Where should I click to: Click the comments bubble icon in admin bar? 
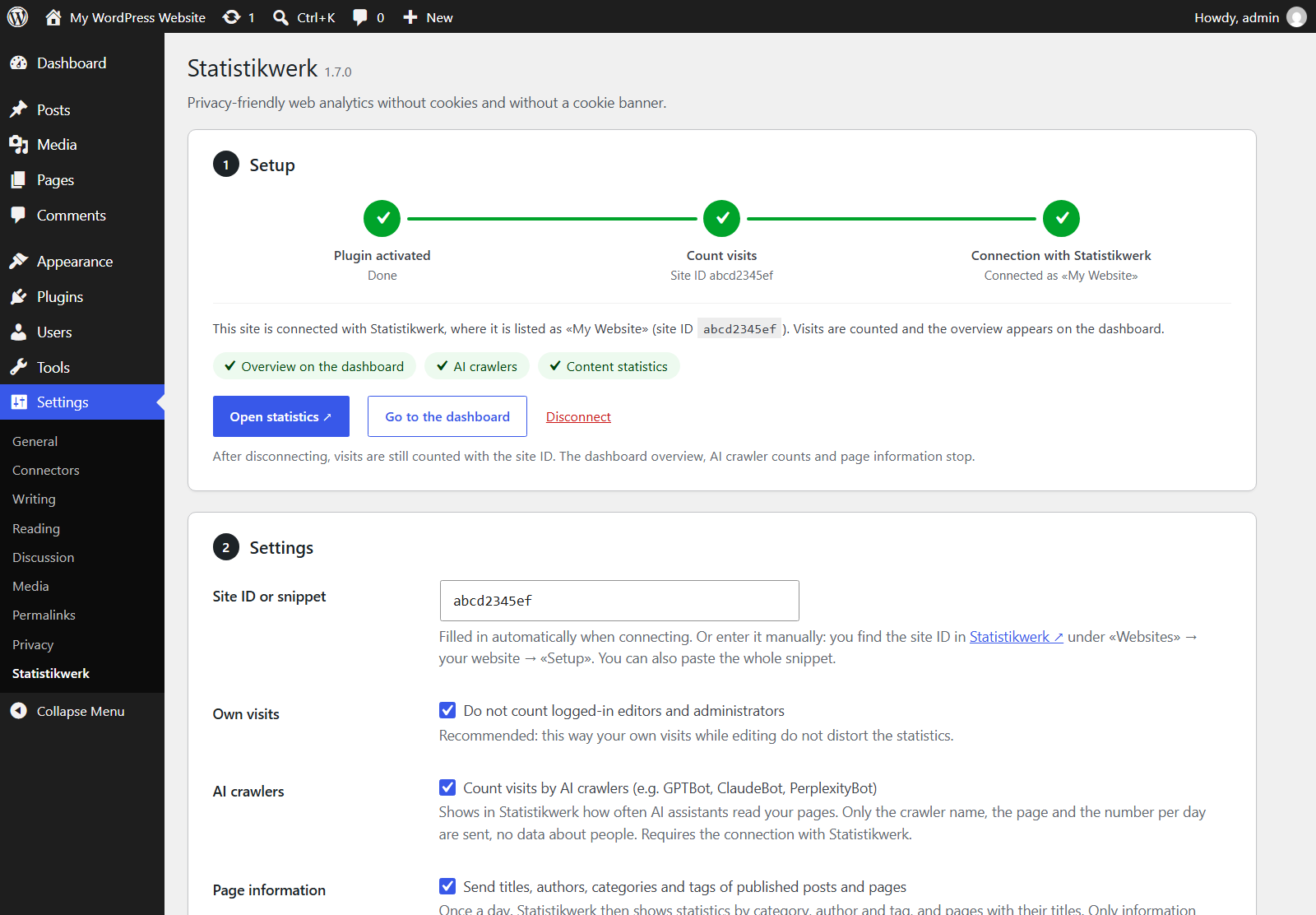[x=359, y=17]
